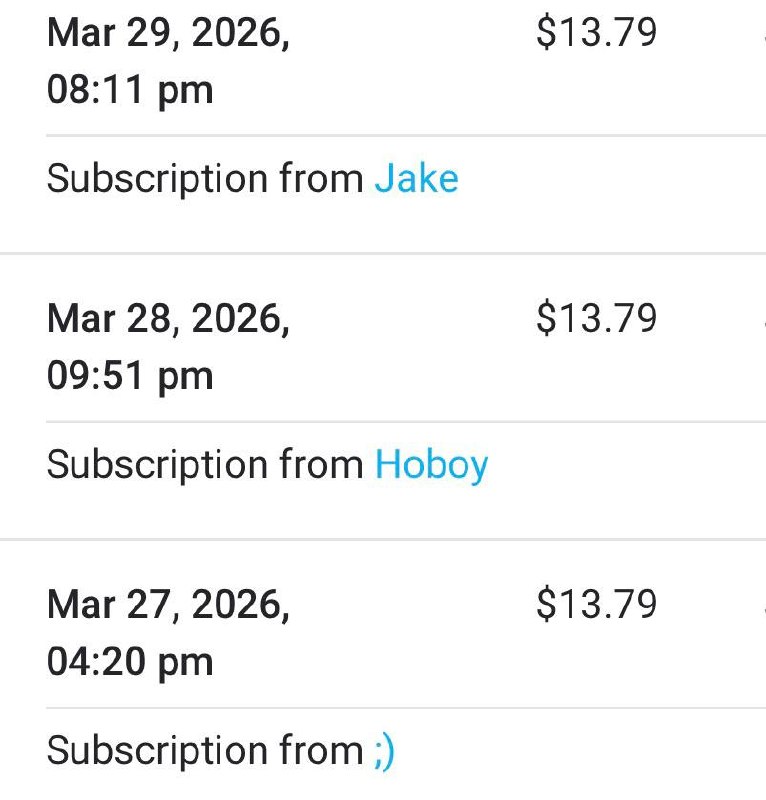Click the 08:11 pm timestamp

tap(130, 91)
